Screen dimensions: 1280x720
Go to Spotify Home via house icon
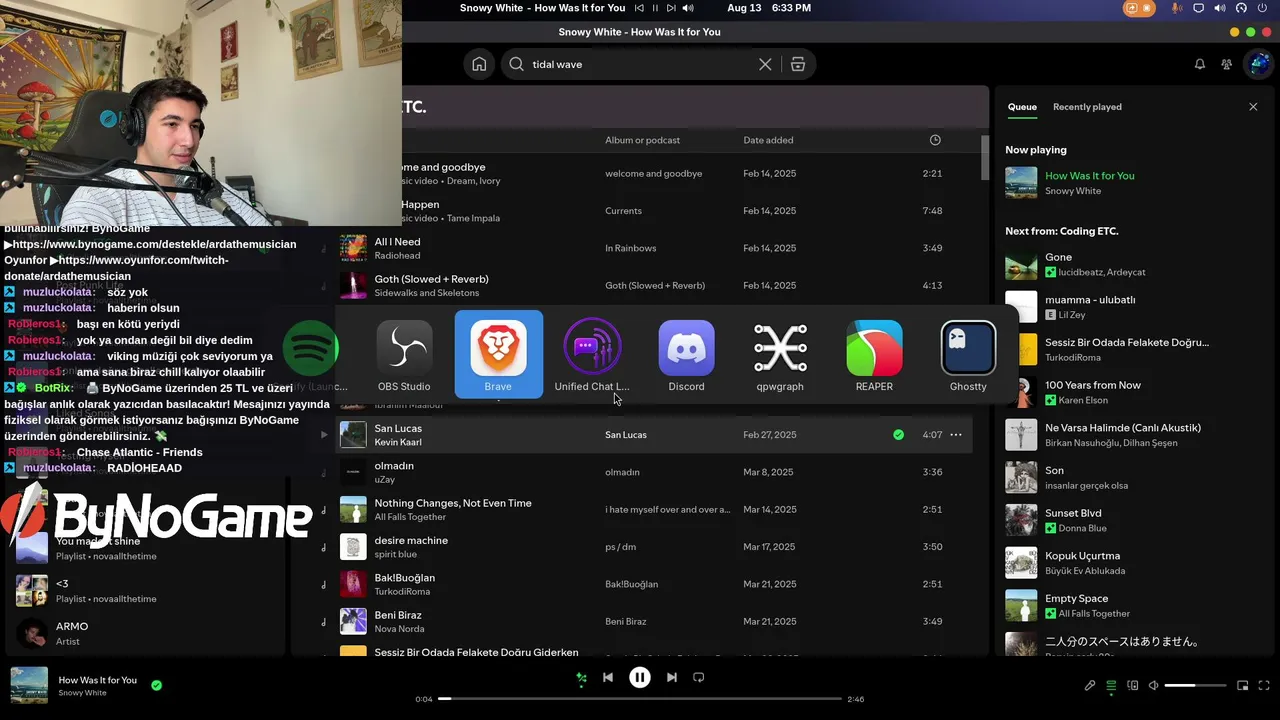point(479,64)
